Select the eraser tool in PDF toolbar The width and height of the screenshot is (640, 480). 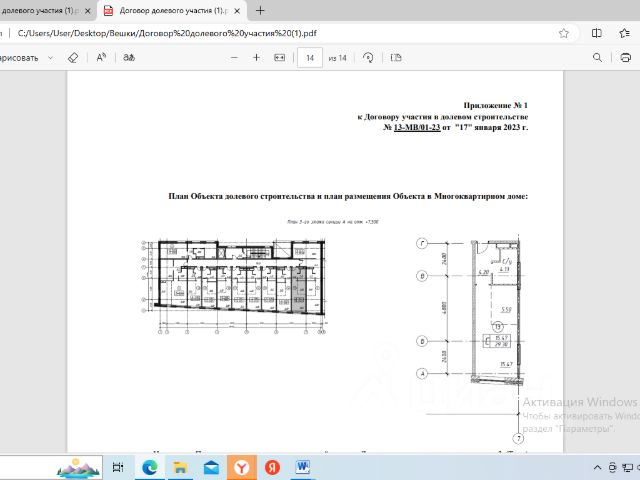click(73, 58)
